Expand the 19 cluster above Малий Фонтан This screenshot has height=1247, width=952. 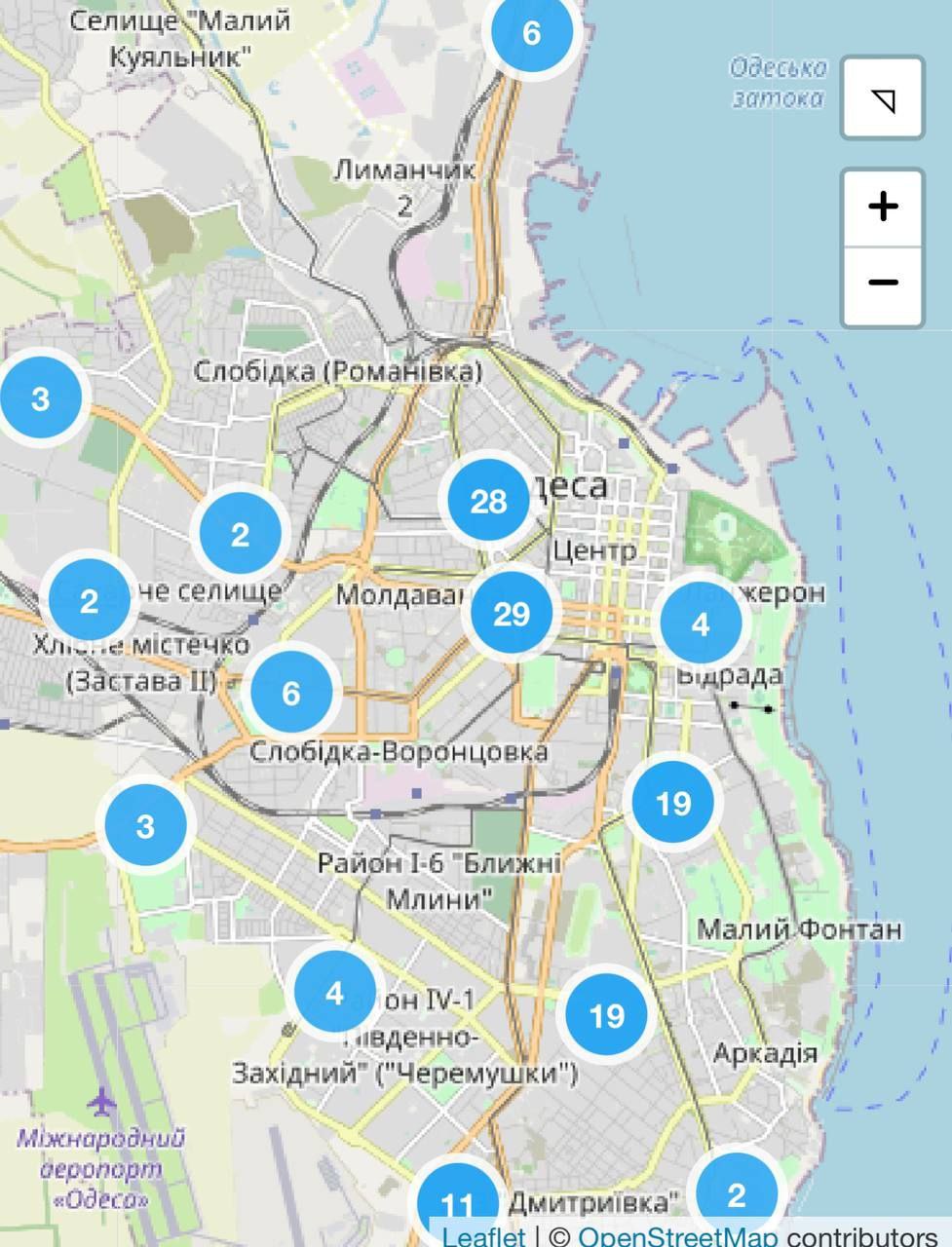pyautogui.click(x=673, y=803)
